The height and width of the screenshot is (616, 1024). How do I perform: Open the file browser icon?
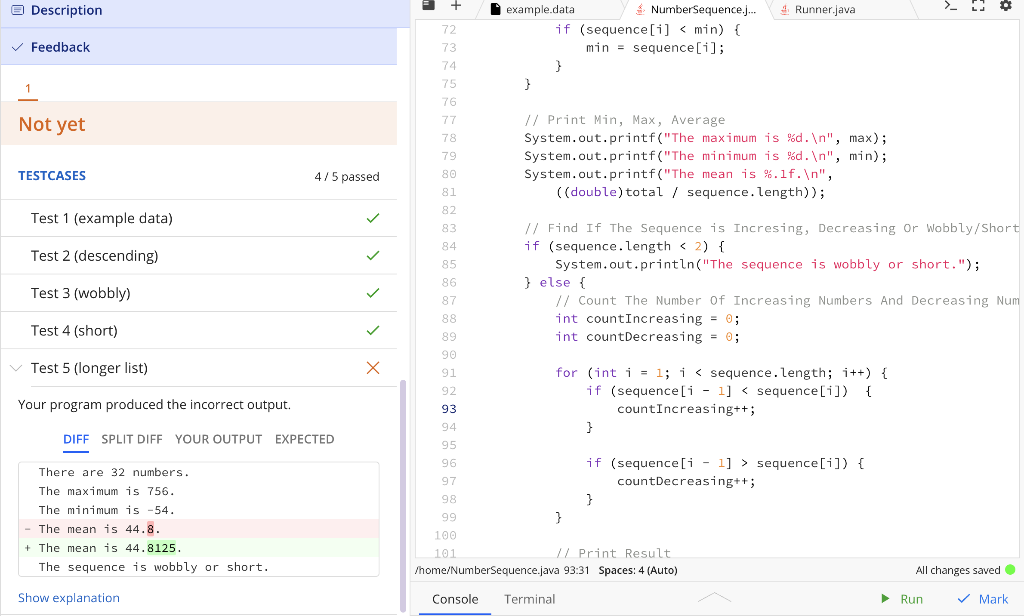click(428, 6)
